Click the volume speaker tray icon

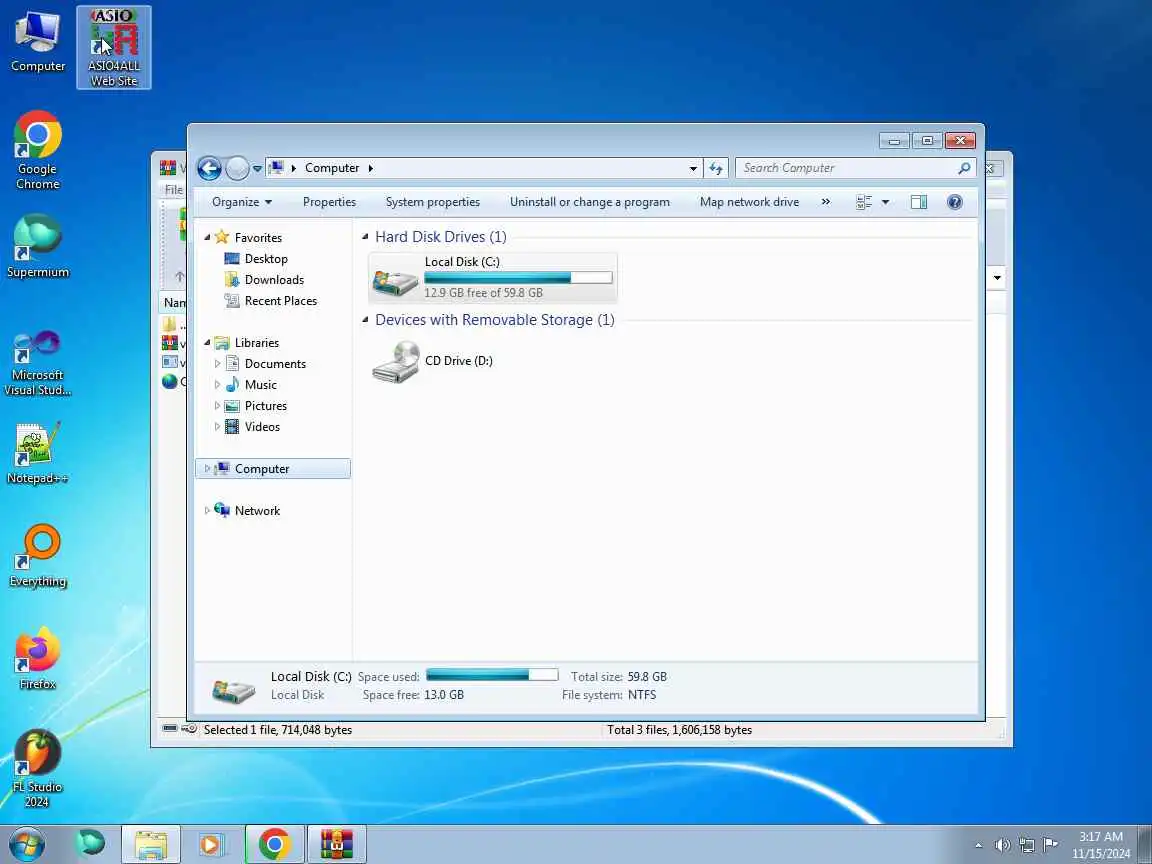(x=1002, y=845)
